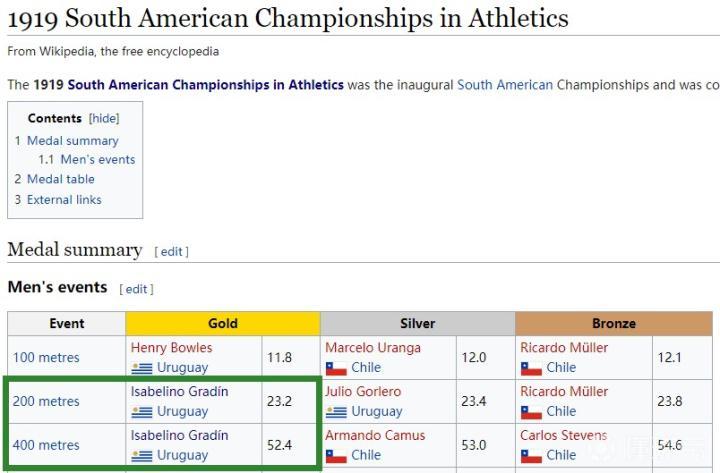Screen dimensions: 720x473
Task: Go to Medal table in Contents
Action: pos(61,179)
